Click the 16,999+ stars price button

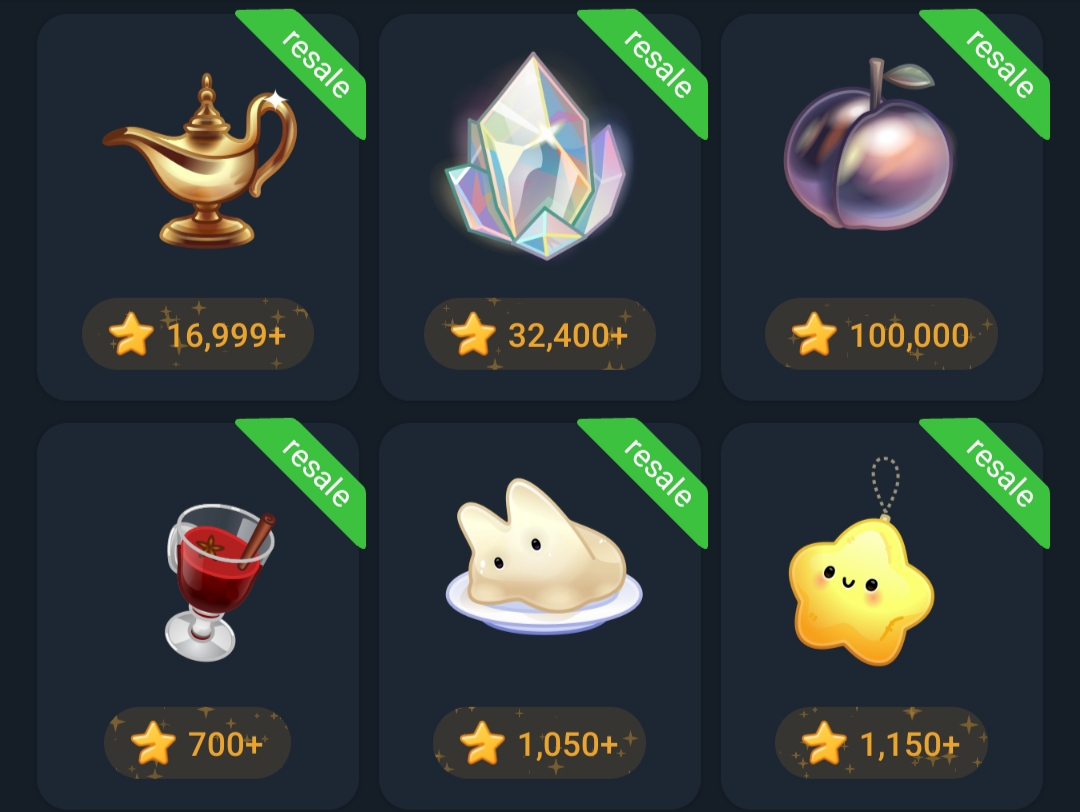(198, 334)
